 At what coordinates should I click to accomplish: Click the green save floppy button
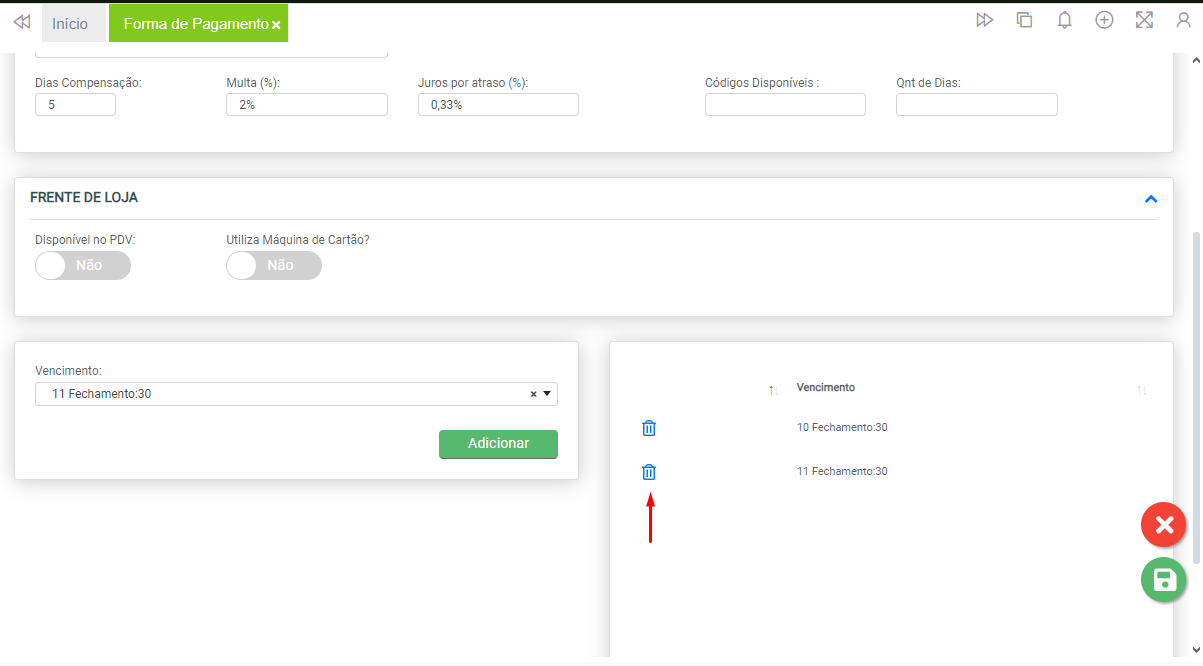coord(1163,580)
